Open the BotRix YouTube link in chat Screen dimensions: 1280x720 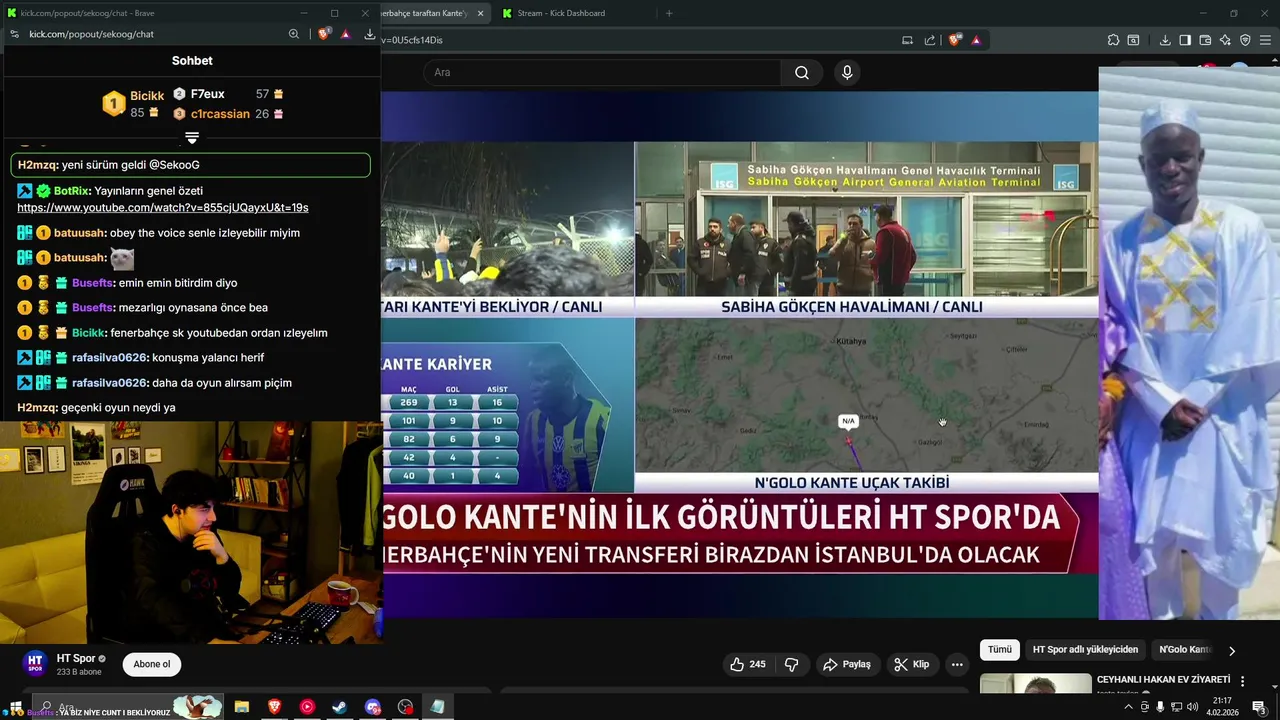click(x=162, y=208)
